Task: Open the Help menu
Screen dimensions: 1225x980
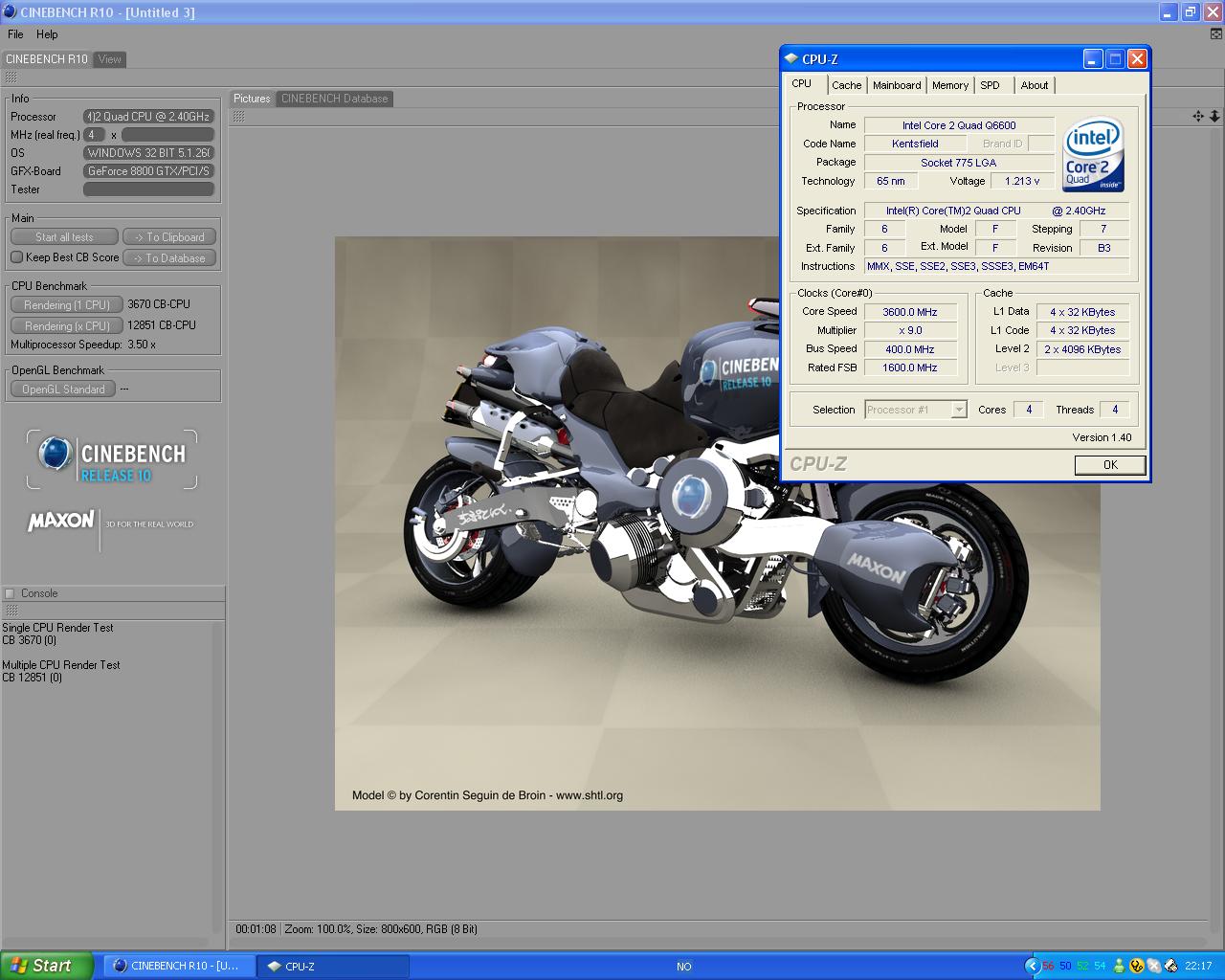Action: [47, 34]
